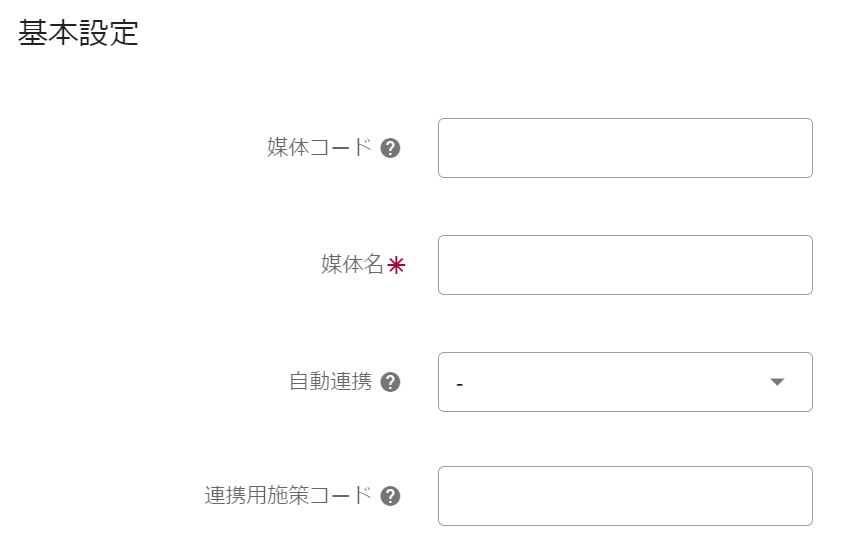This screenshot has height=548, width=851.
Task: Place cursor in the top text box
Action: (624, 148)
